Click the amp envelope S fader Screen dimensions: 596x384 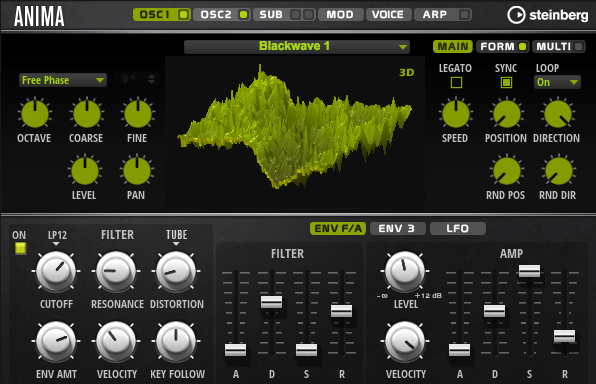tap(529, 271)
